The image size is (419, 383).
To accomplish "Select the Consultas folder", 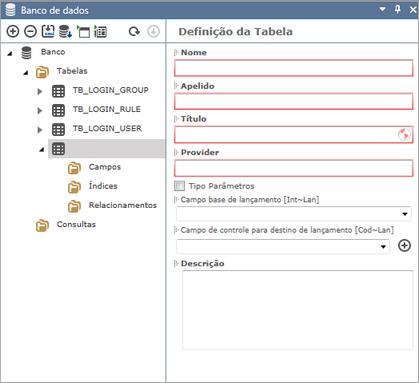I will coord(76,224).
